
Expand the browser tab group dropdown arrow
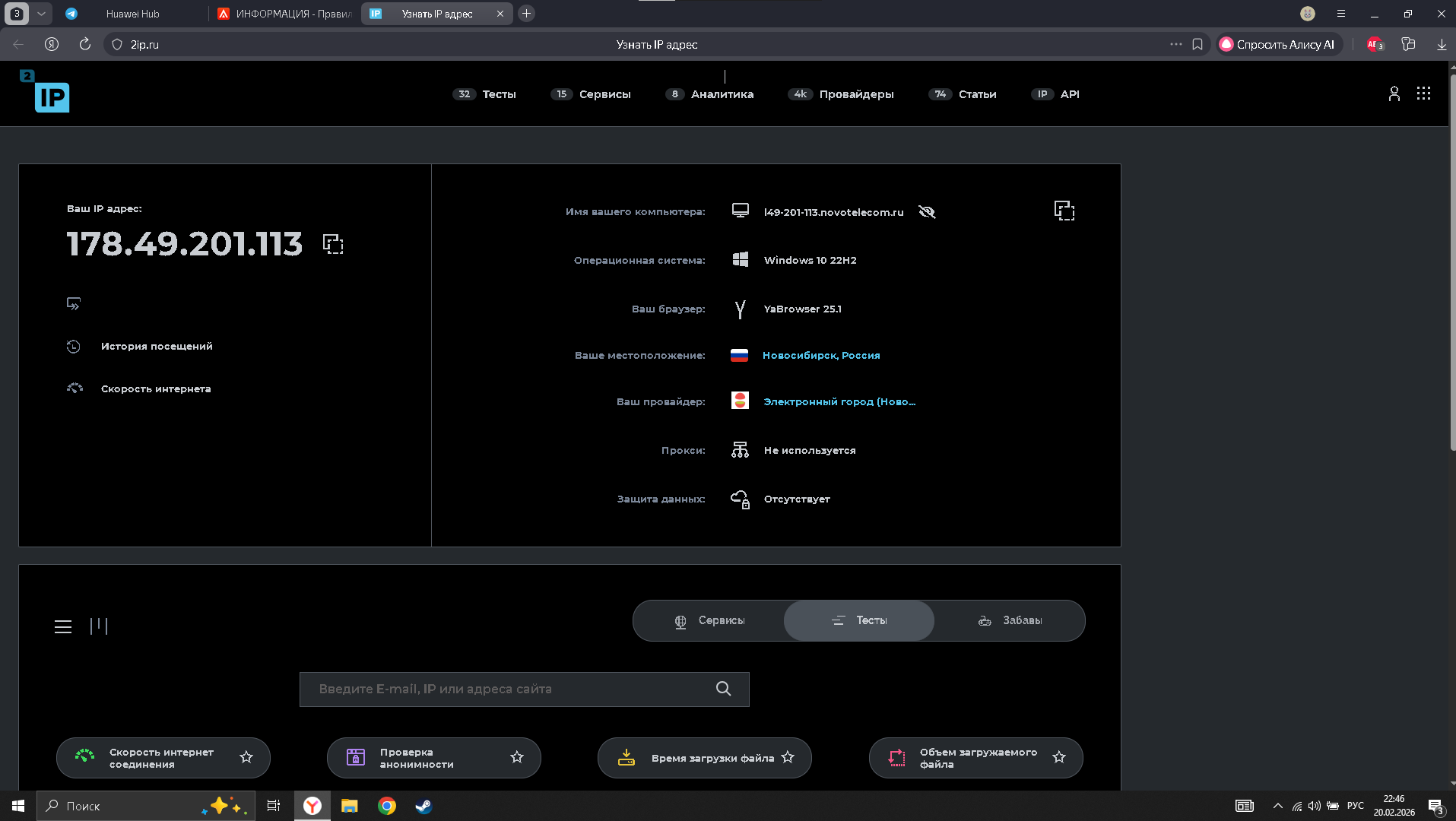pos(41,14)
